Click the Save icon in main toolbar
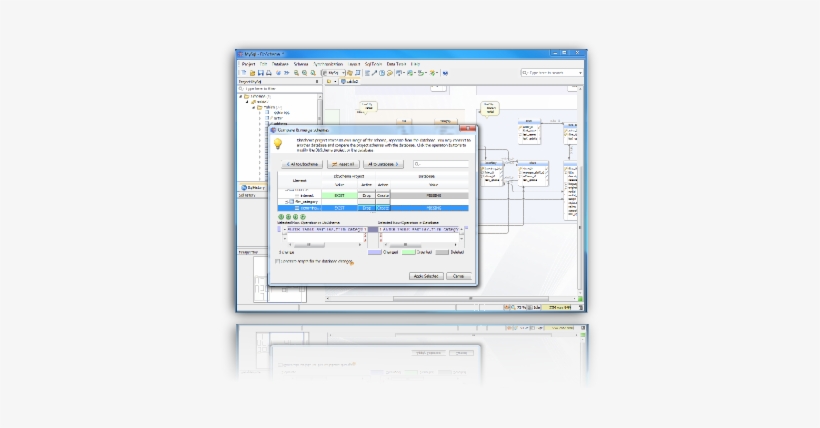Viewport: 820px width, 428px height. pyautogui.click(x=260, y=73)
